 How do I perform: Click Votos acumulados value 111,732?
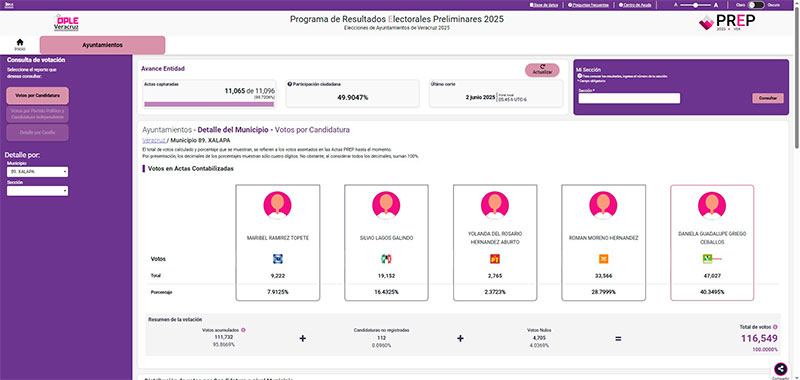[223, 338]
